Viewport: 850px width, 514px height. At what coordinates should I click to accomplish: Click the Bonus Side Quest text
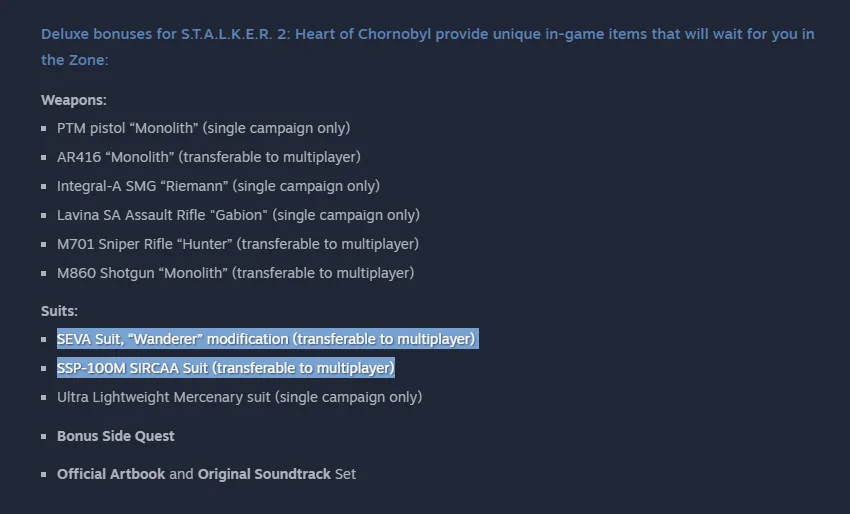pyautogui.click(x=115, y=436)
